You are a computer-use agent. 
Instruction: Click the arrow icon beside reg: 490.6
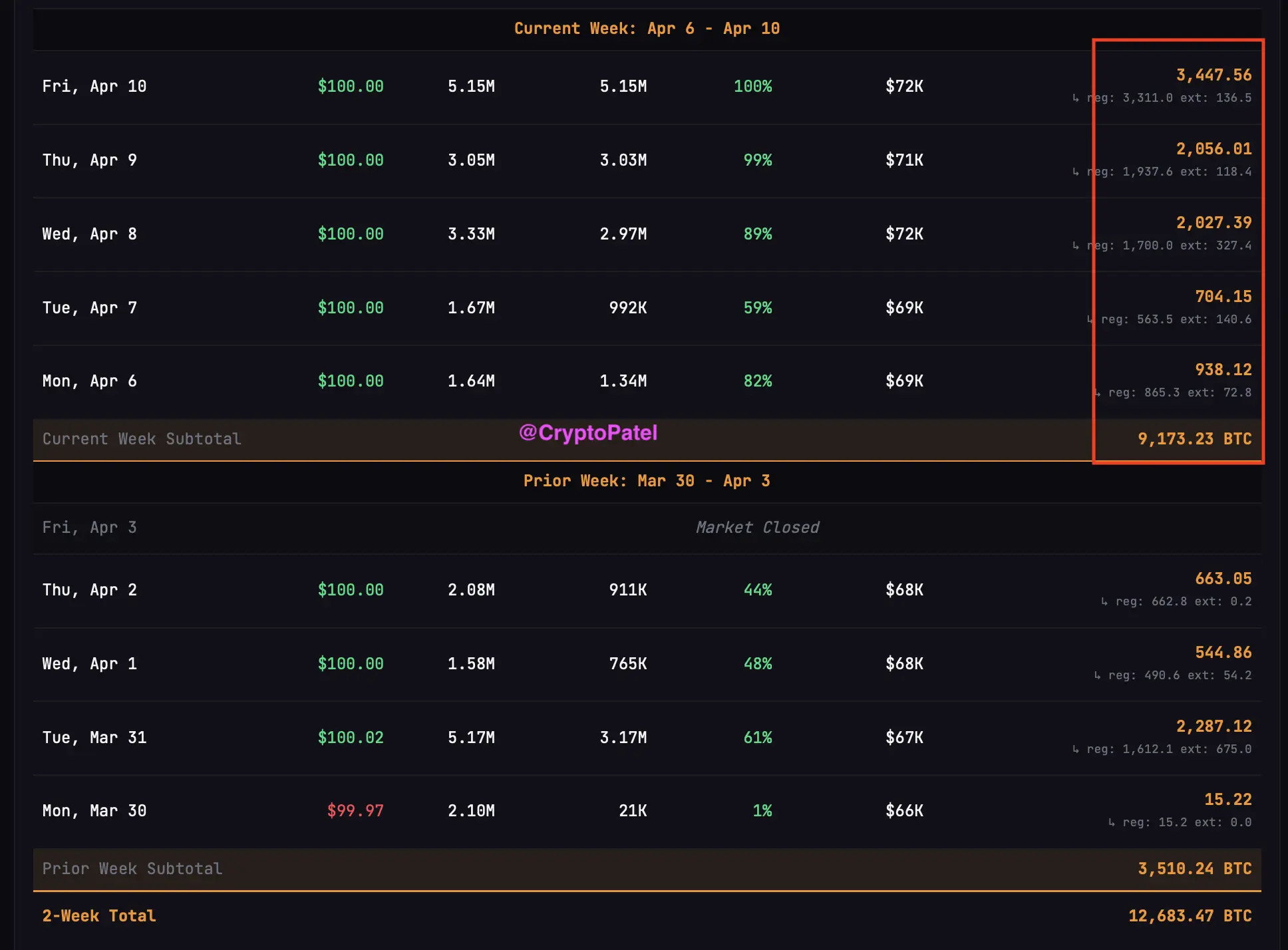coord(1097,676)
